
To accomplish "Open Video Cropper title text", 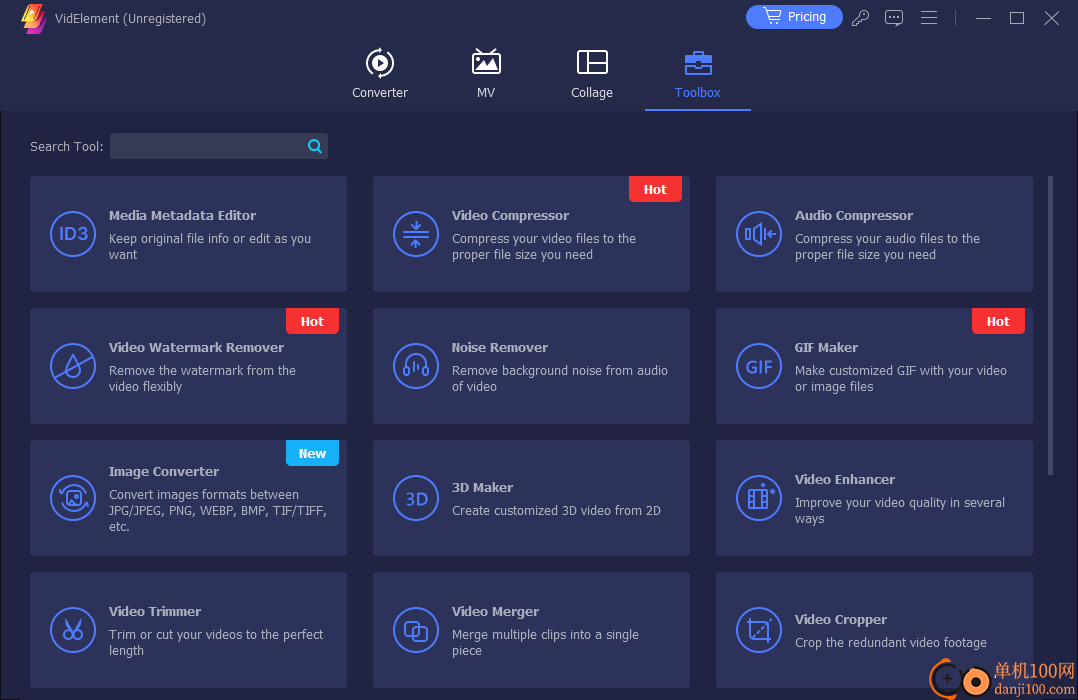I will pyautogui.click(x=841, y=620).
